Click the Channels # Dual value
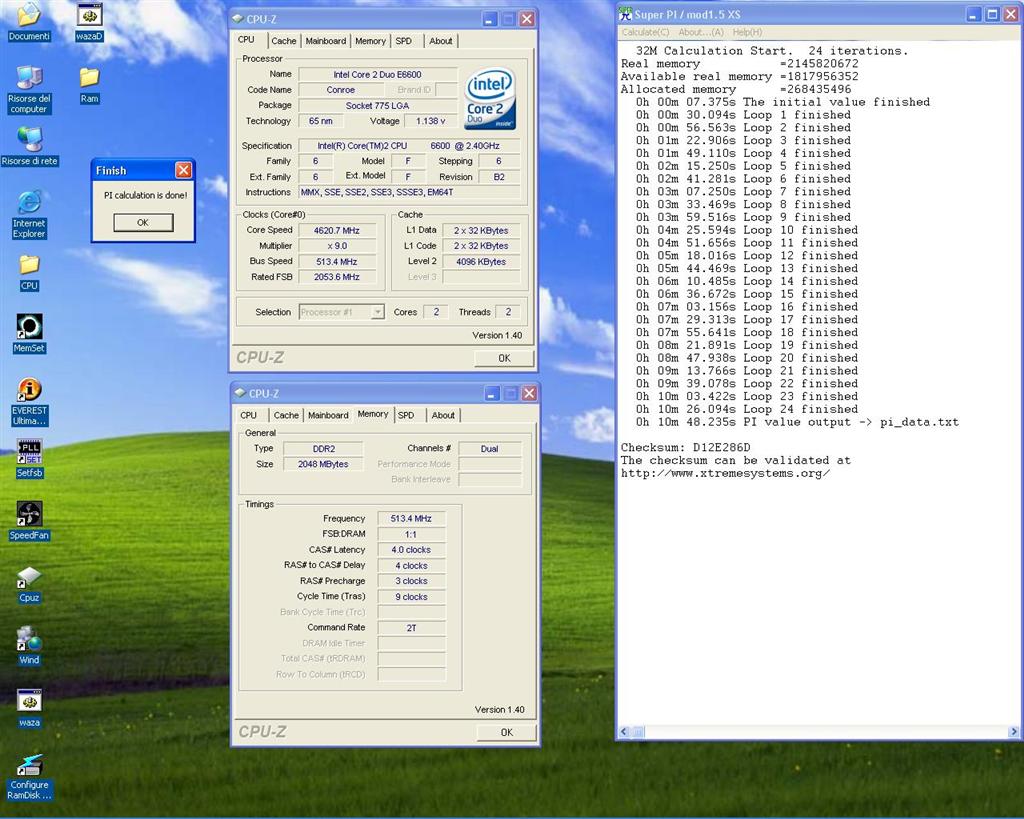Viewport: 1024px width, 819px height. 490,449
